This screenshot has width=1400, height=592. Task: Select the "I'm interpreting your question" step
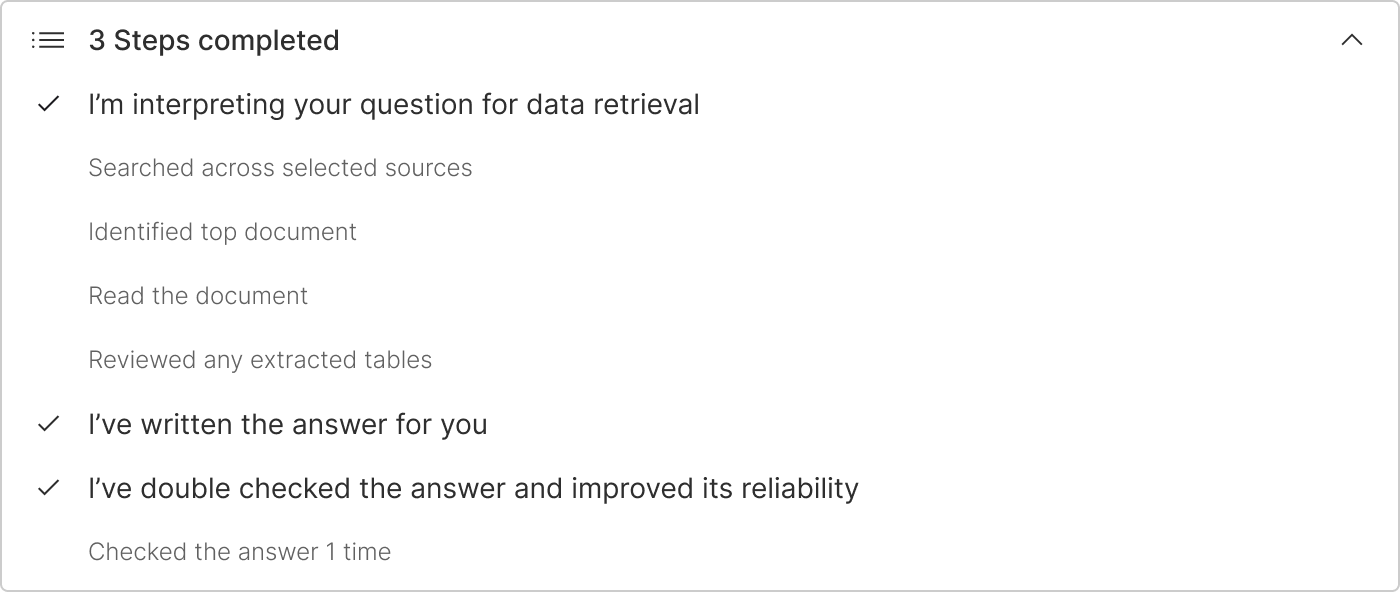pyautogui.click(x=394, y=104)
